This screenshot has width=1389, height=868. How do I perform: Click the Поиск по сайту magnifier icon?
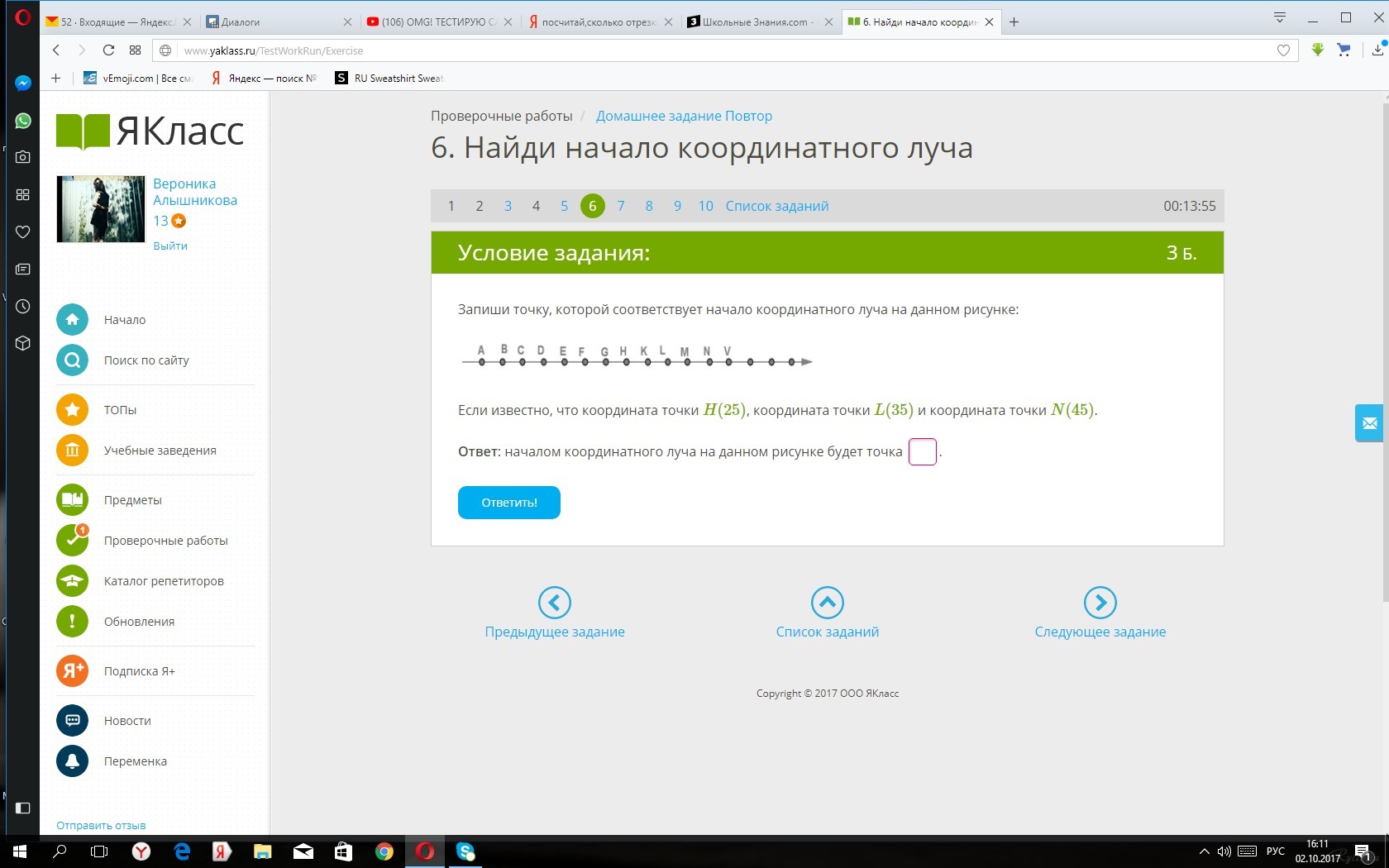pos(73,360)
